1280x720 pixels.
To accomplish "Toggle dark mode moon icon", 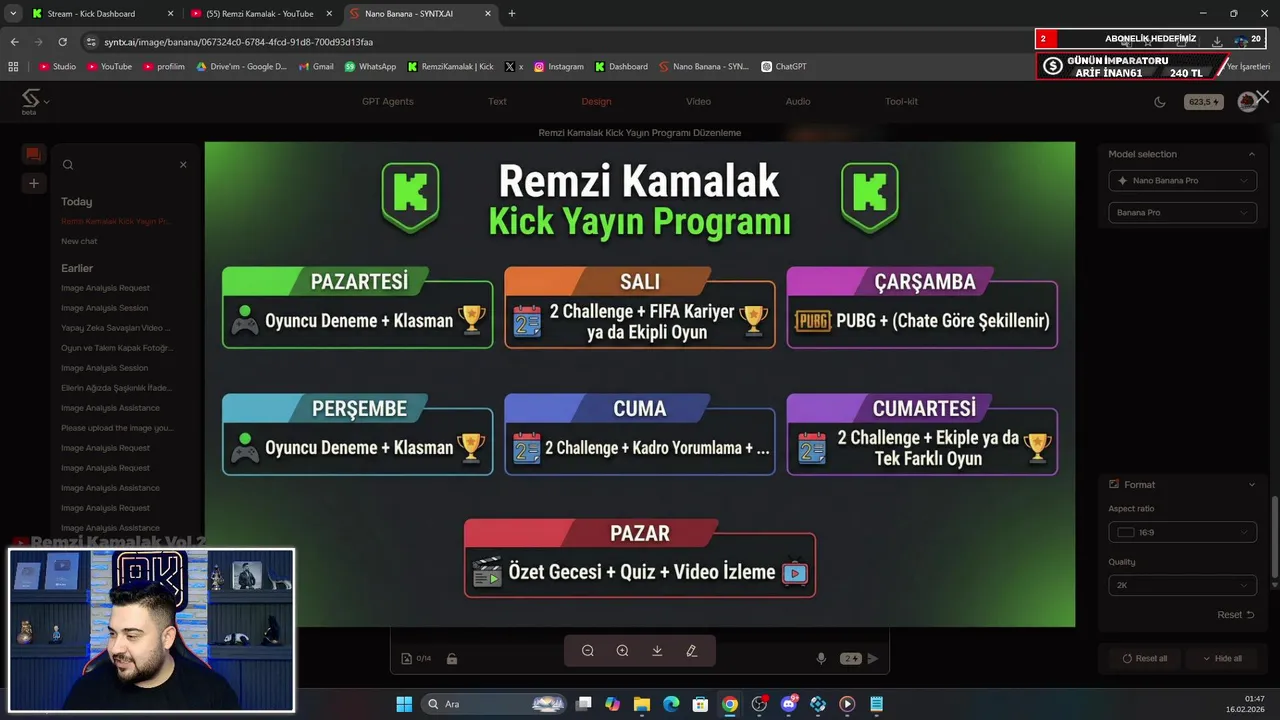I will coord(1160,102).
